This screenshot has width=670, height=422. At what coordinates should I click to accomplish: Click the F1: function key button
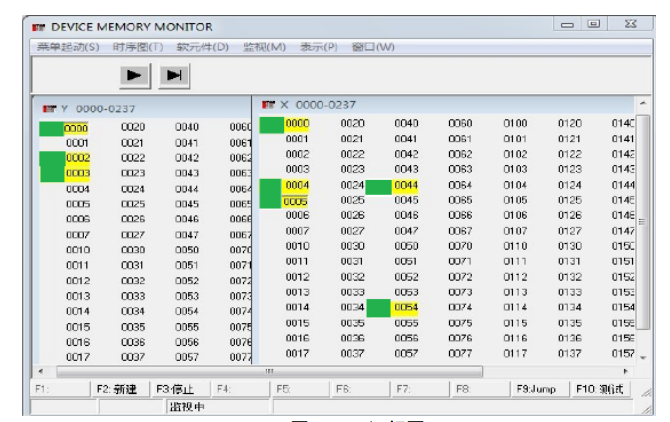click(60, 389)
